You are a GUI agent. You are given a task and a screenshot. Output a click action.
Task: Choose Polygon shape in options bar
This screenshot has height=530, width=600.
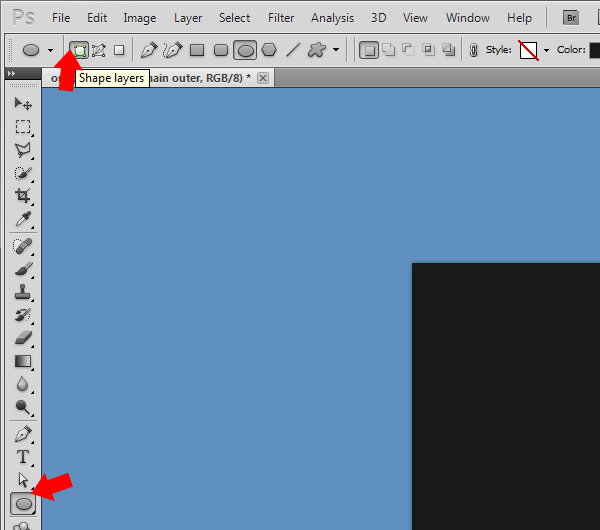tap(269, 50)
